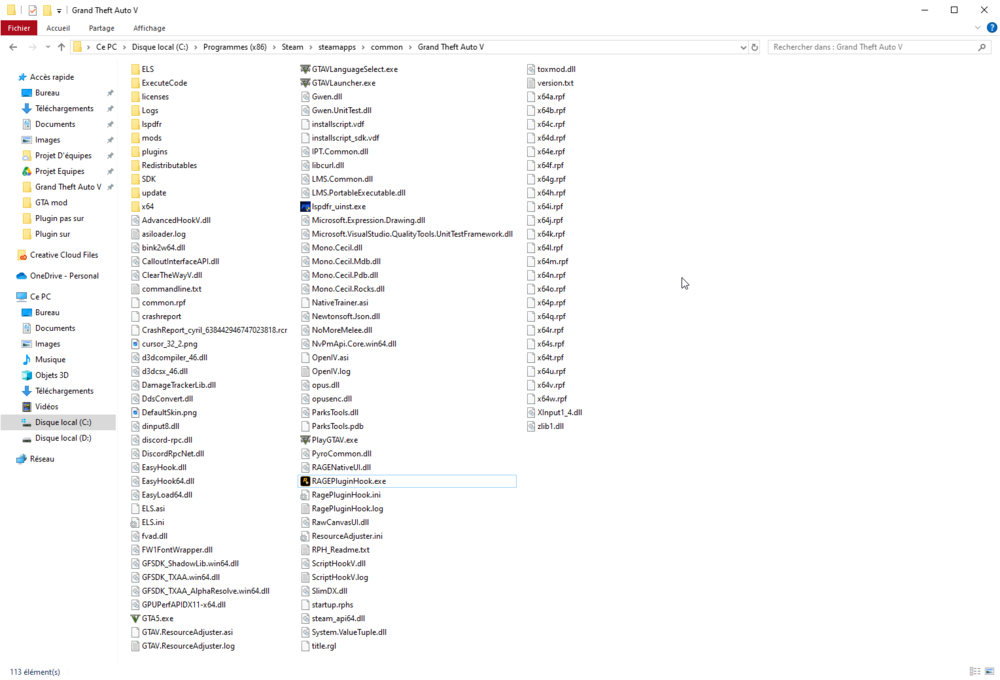
Task: Click the back navigation arrow
Action: point(13,47)
